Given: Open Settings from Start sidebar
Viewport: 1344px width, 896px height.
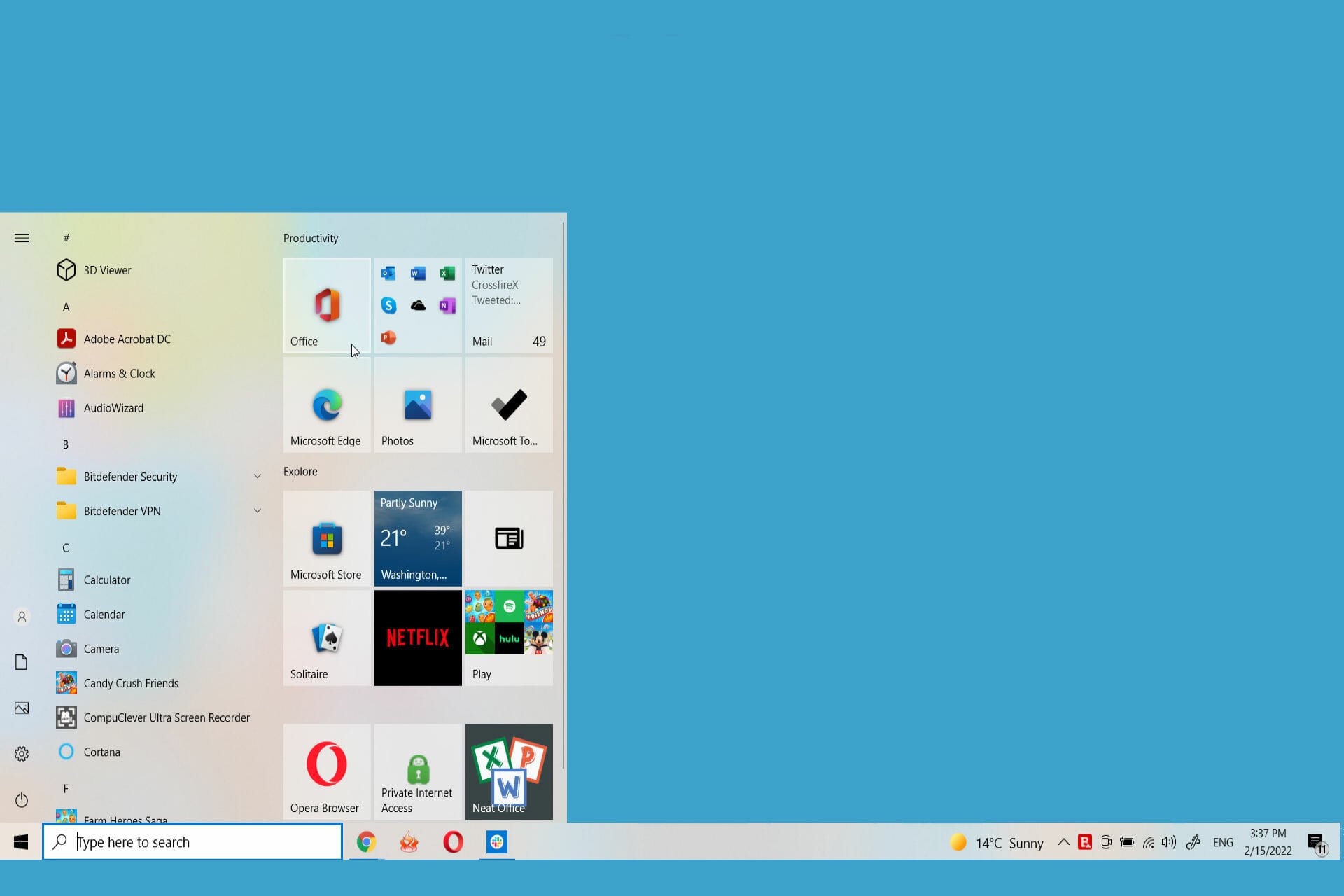Looking at the screenshot, I should (22, 753).
